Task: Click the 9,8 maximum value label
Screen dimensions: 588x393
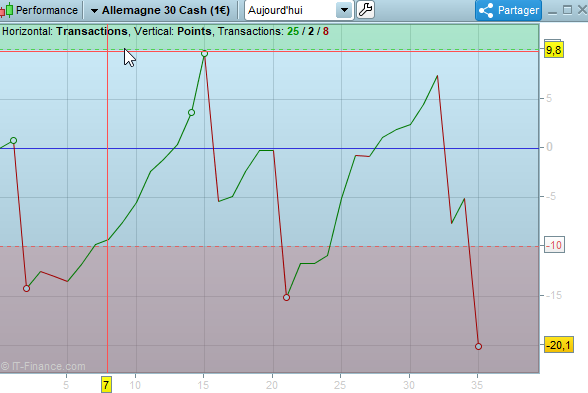Action: click(x=554, y=50)
